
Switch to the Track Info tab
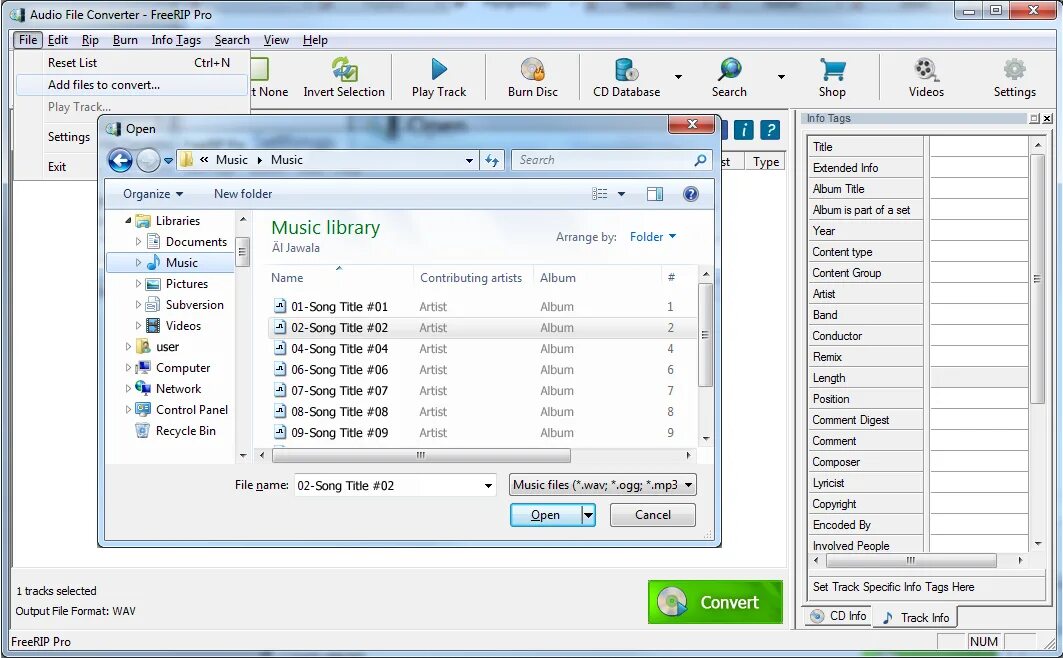click(915, 617)
